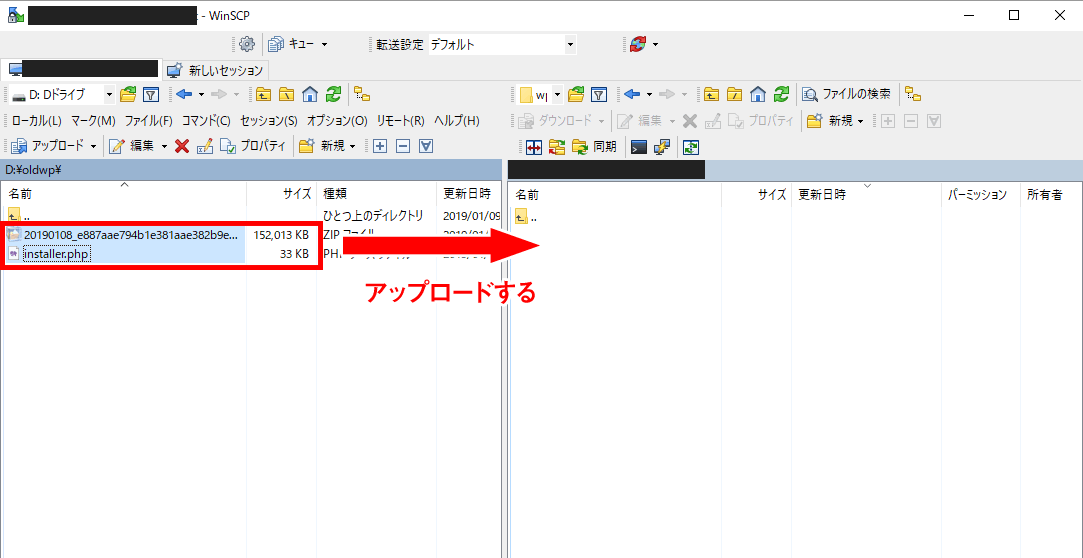The width and height of the screenshot is (1083, 558).
Task: Expand the transfer settings dropdown
Action: pos(570,44)
